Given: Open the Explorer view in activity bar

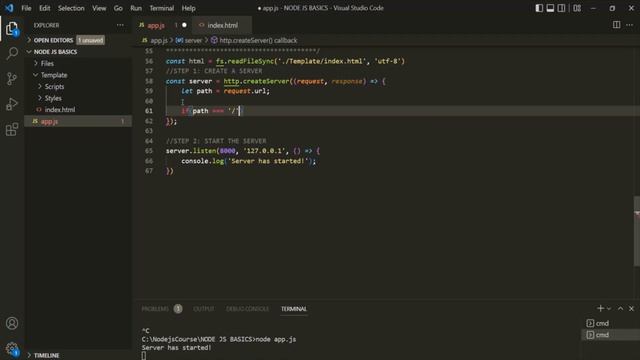Looking at the screenshot, I should (12, 29).
